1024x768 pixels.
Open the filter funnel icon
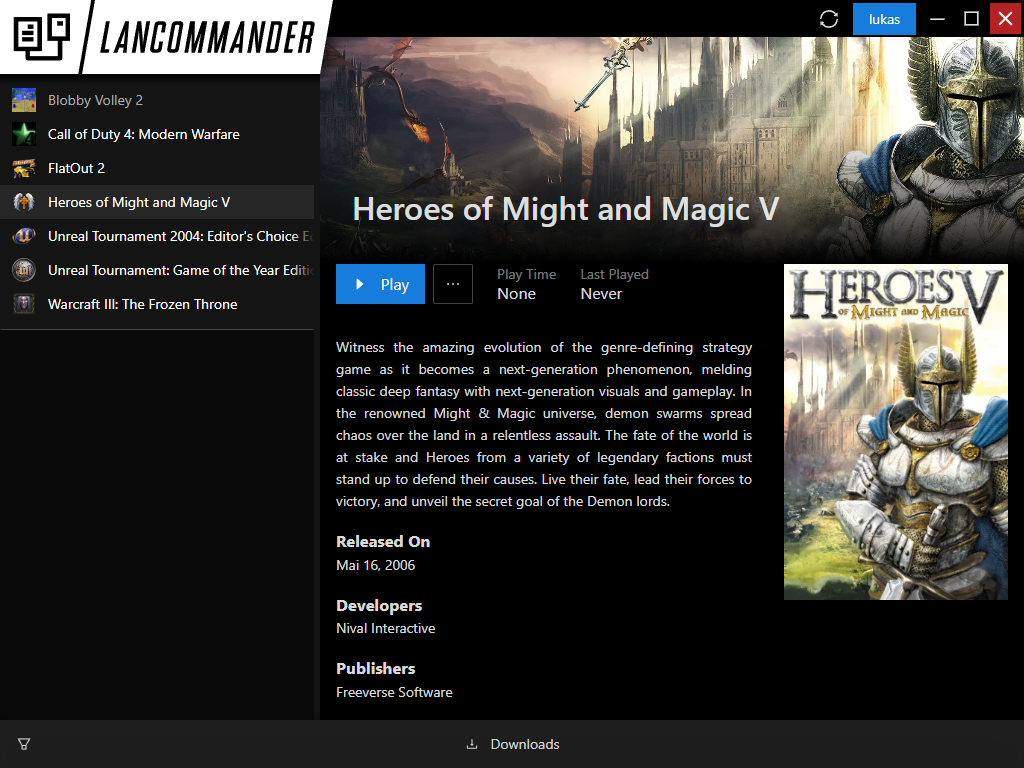24,744
